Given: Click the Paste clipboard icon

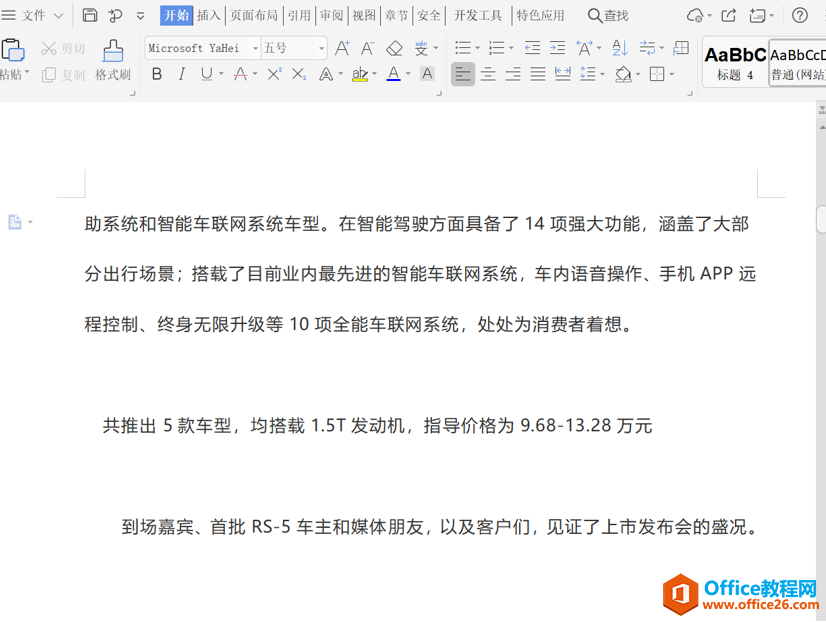Looking at the screenshot, I should [x=13, y=50].
